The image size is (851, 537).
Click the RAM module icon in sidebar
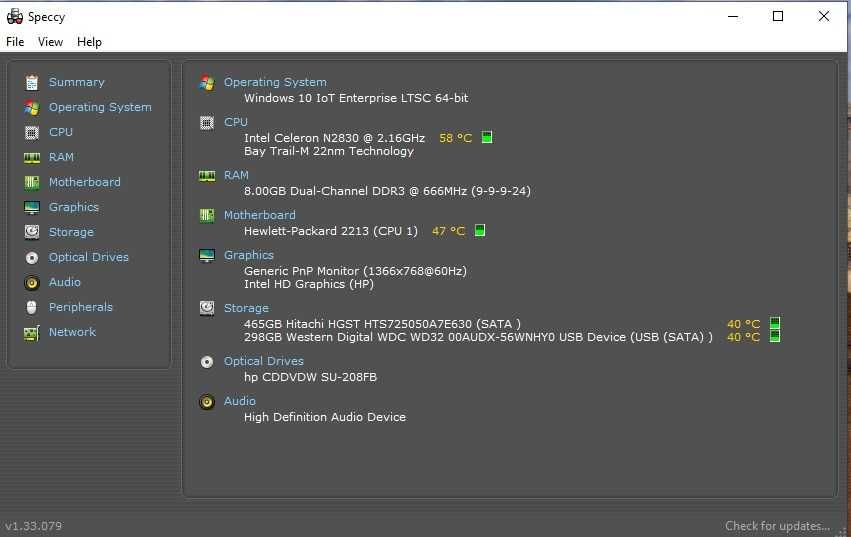pyautogui.click(x=32, y=157)
